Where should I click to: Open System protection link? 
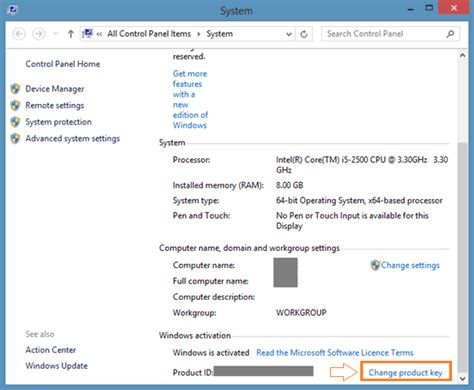coord(58,122)
